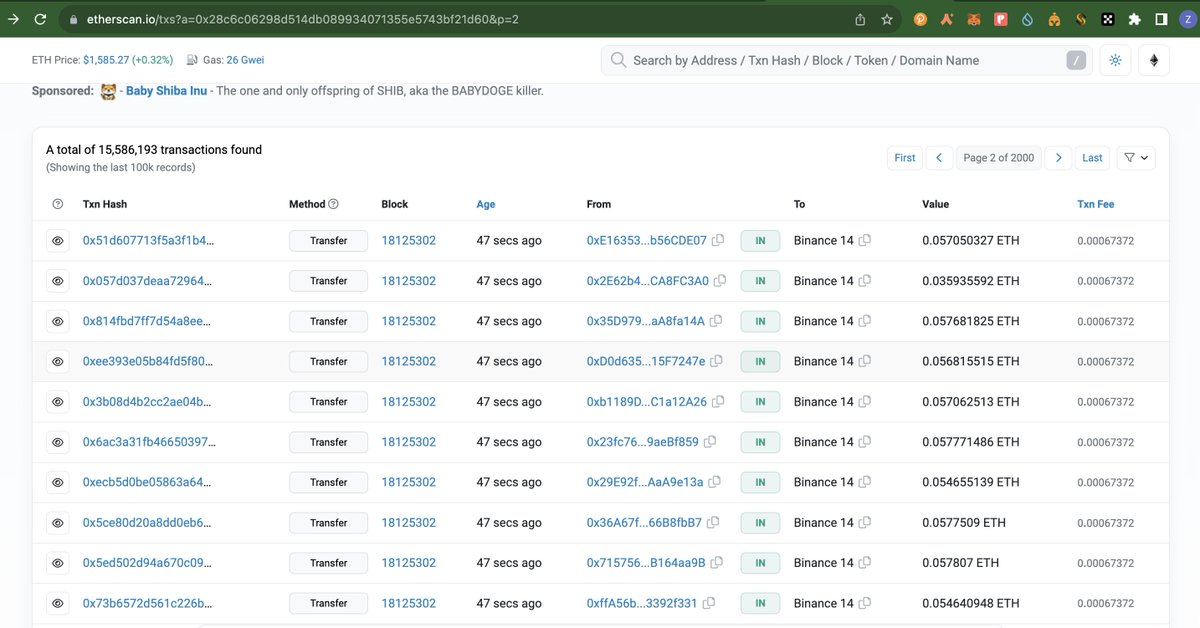Bookmark the page with the star icon
This screenshot has width=1200, height=628.
887,18
